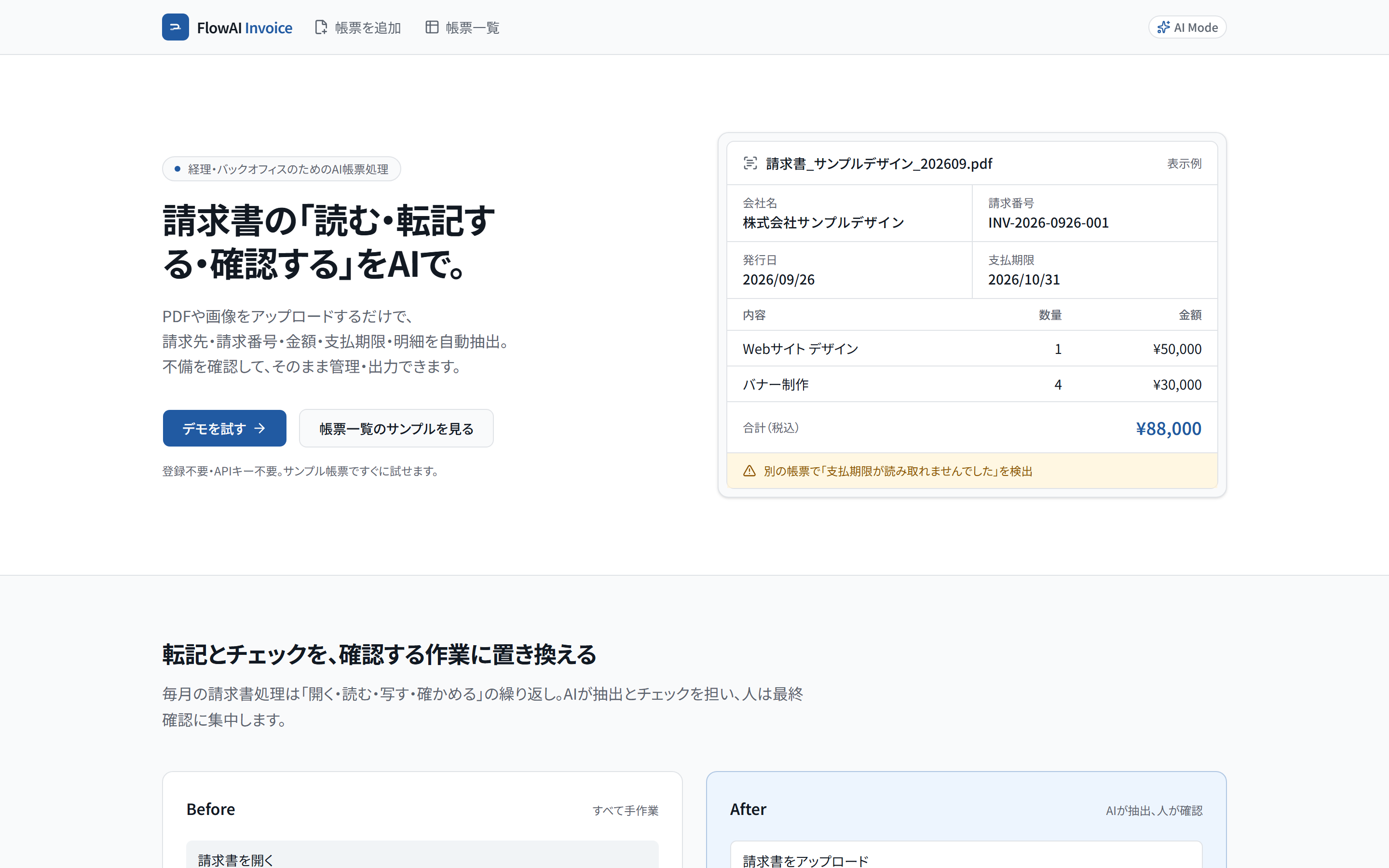Click the 請求書をアップロード step
The width and height of the screenshot is (1389, 868).
966,855
